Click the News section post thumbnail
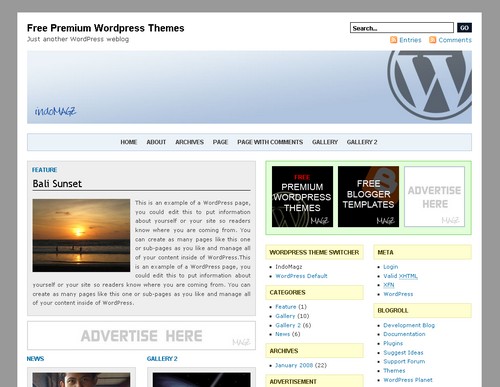 (x=81, y=380)
